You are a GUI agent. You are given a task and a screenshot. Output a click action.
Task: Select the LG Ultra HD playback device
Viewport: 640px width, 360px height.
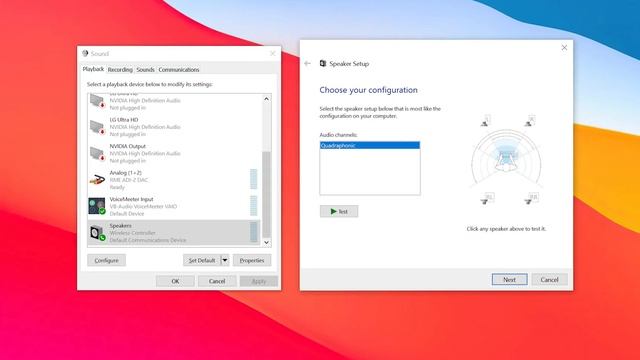(174, 127)
